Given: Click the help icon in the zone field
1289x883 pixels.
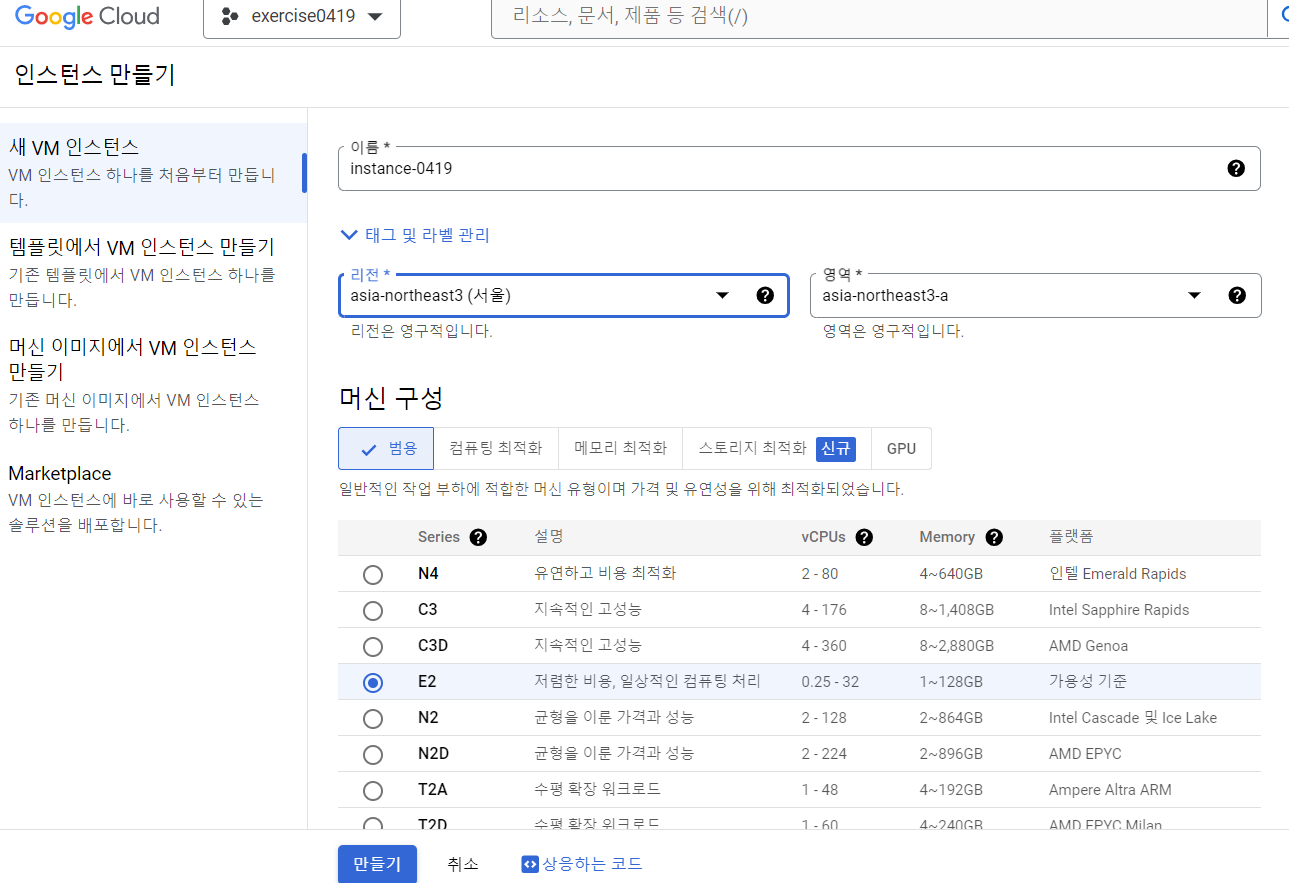Looking at the screenshot, I should (1237, 295).
